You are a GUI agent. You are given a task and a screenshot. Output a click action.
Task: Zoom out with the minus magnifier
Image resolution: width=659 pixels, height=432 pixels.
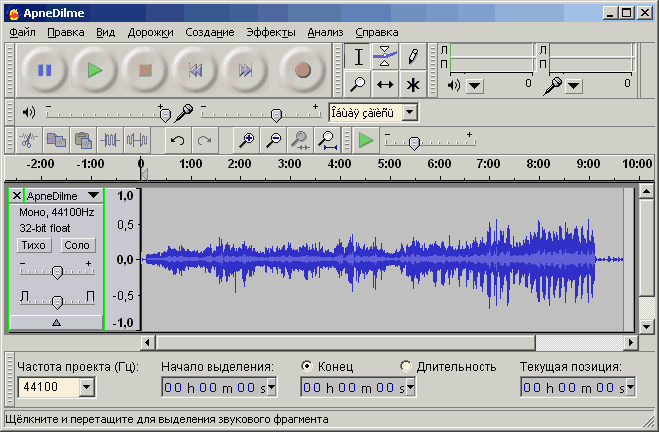[x=274, y=140]
